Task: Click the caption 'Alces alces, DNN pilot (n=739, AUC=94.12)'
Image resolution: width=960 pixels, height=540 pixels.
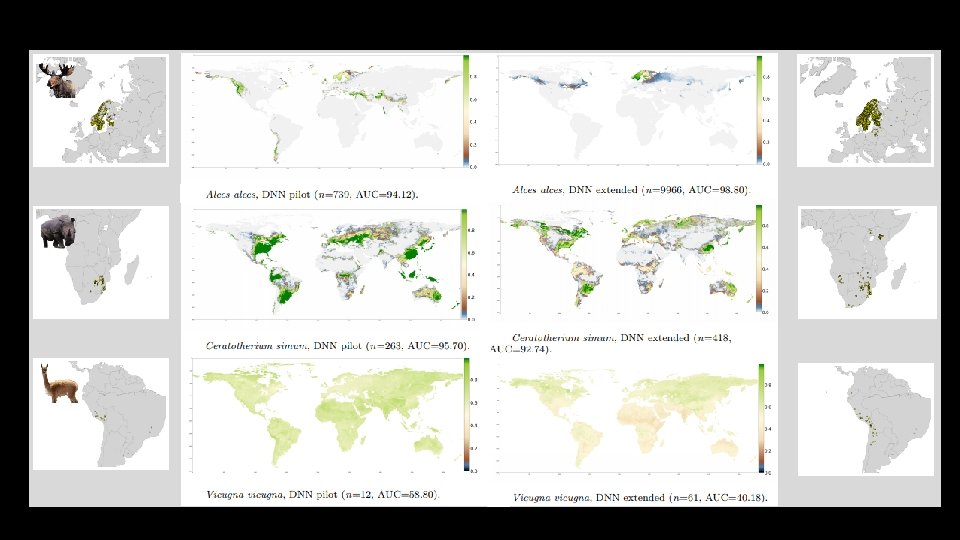Action: (312, 195)
